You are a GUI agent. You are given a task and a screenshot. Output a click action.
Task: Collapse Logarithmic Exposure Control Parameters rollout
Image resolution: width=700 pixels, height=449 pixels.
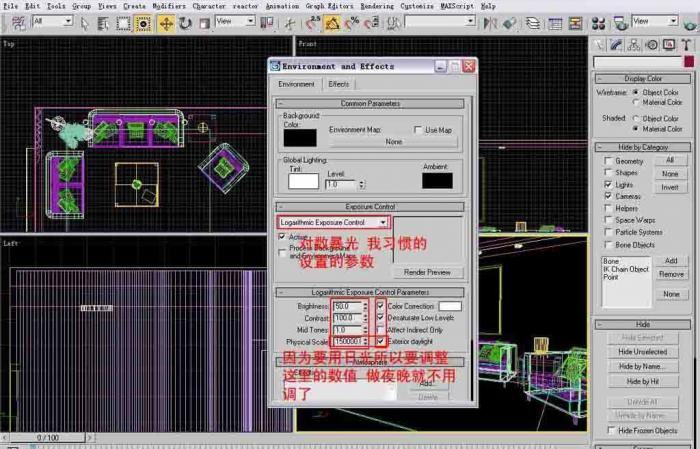[x=370, y=292]
